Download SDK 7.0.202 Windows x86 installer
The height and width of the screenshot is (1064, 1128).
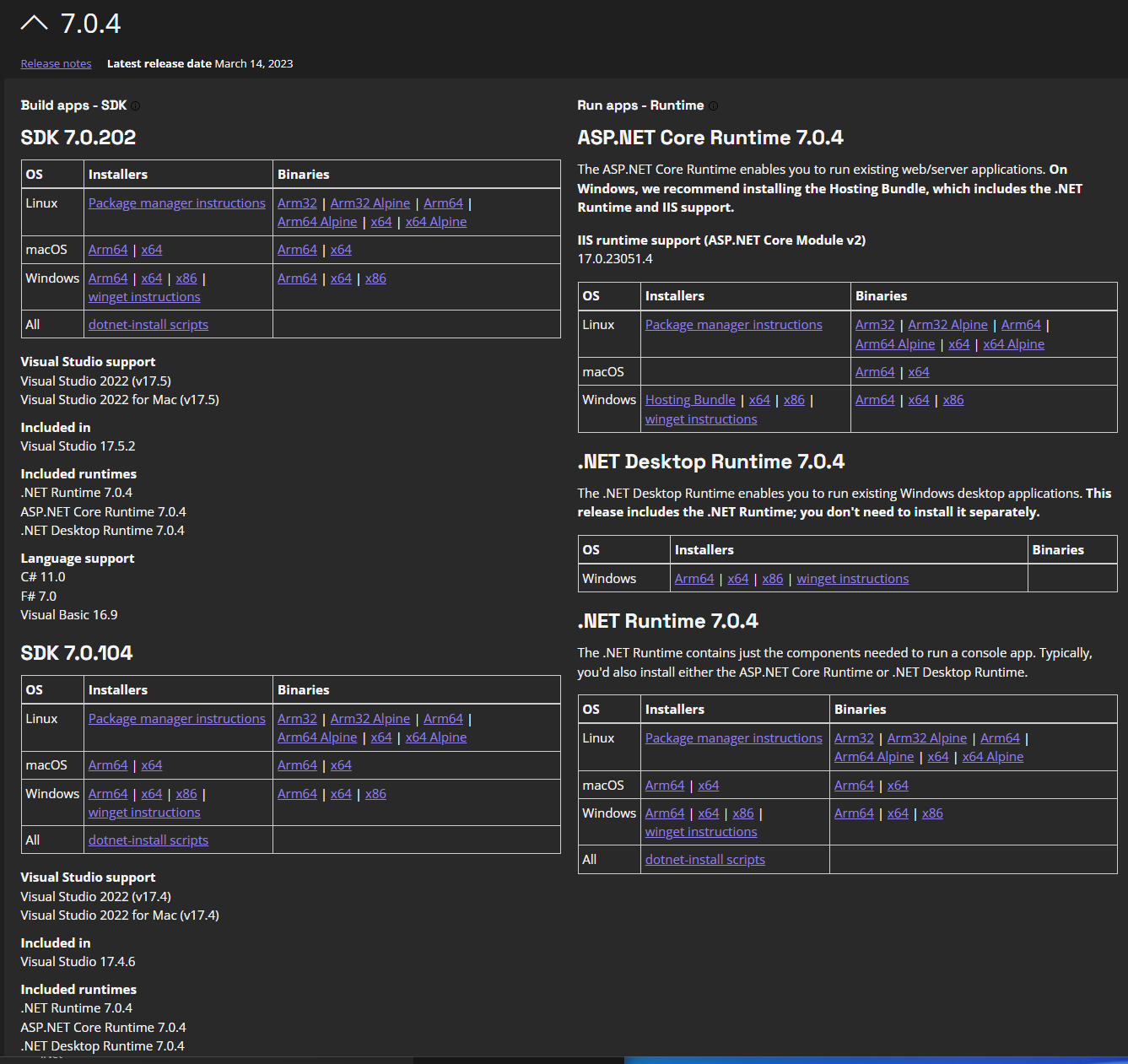coord(186,278)
